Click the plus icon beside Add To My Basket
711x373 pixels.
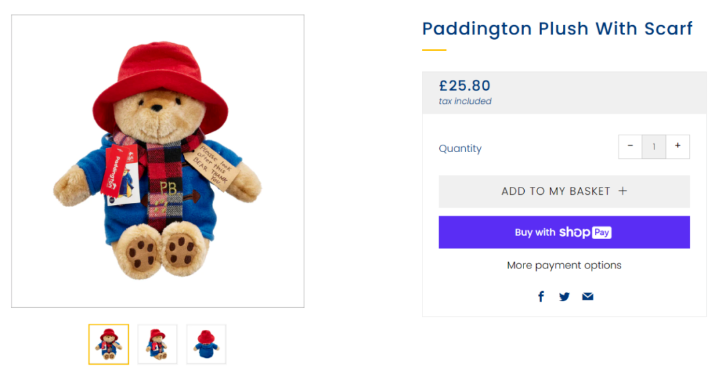point(623,191)
